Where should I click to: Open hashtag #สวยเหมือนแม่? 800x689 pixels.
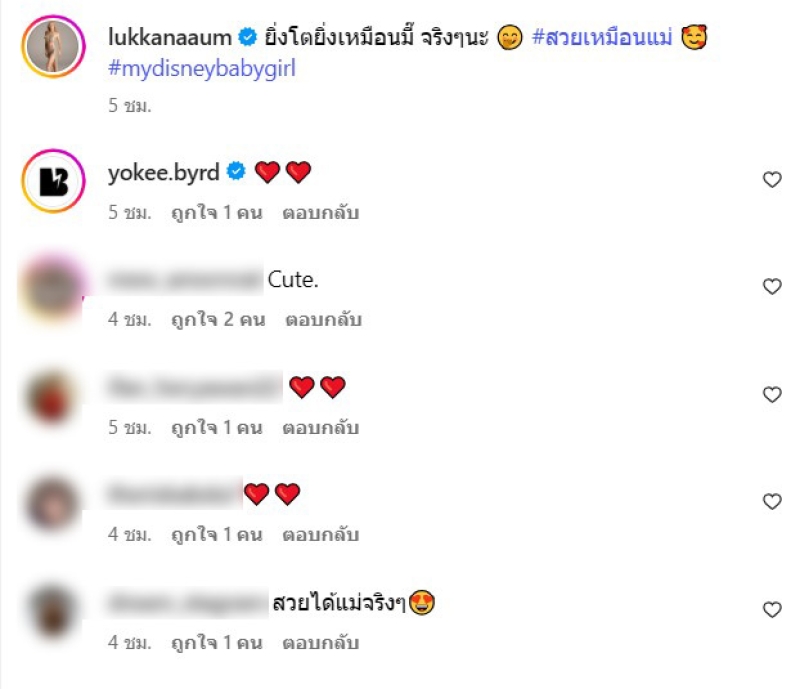tap(602, 37)
